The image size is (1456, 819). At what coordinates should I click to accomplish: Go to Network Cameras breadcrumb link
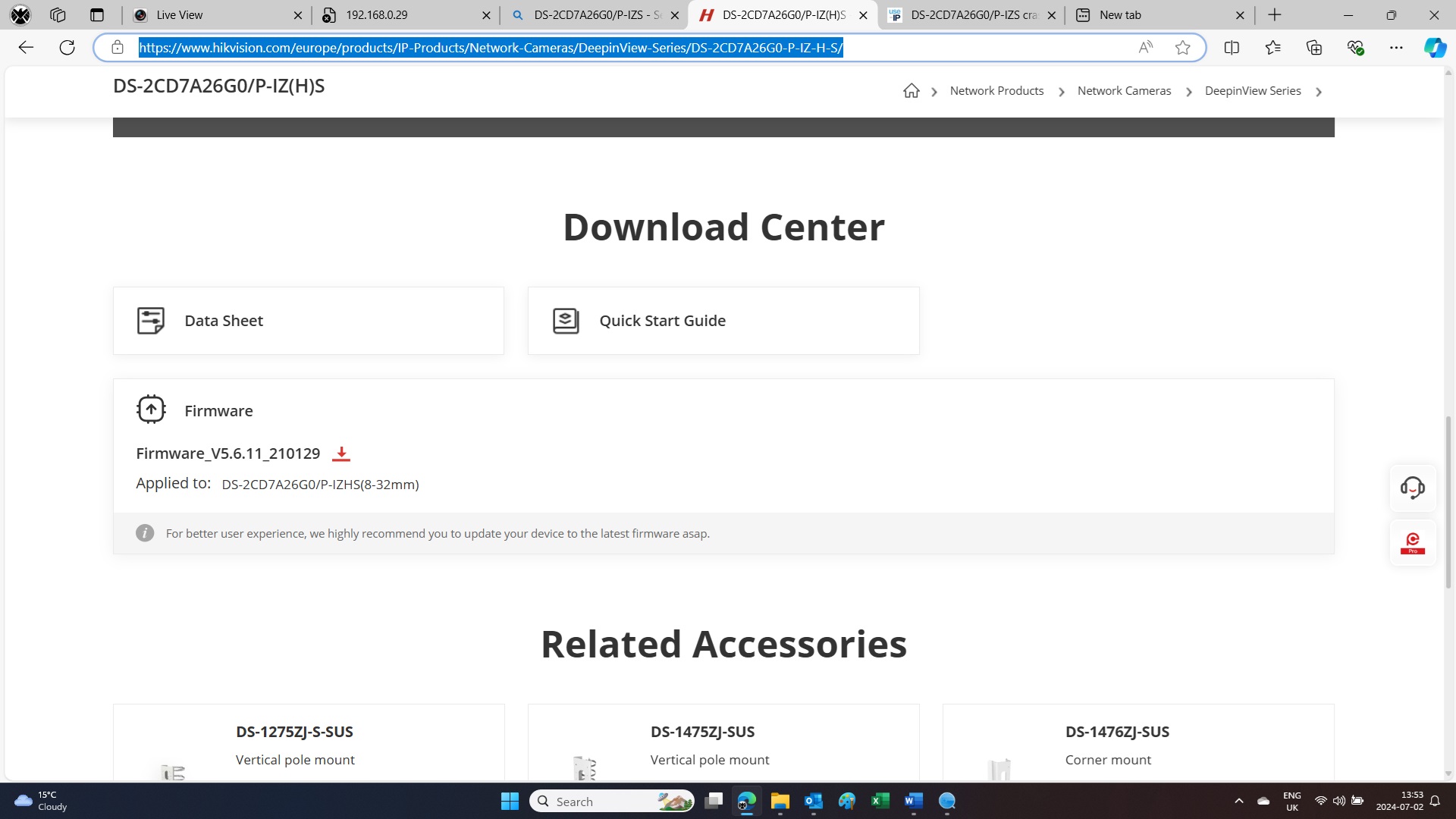(x=1124, y=91)
